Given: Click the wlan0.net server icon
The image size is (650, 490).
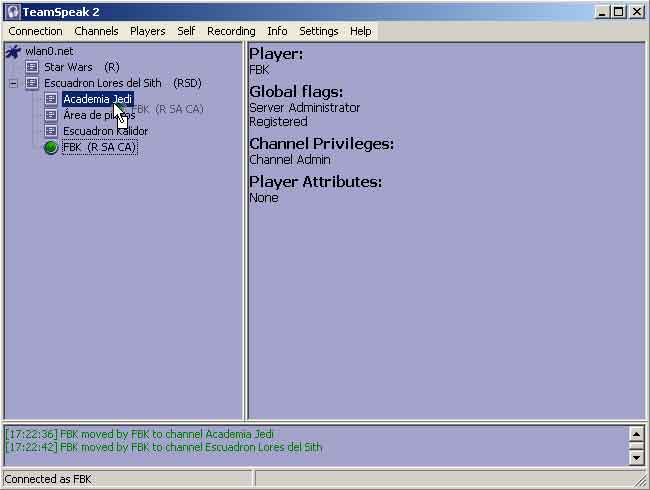Looking at the screenshot, I should pyautogui.click(x=13, y=52).
